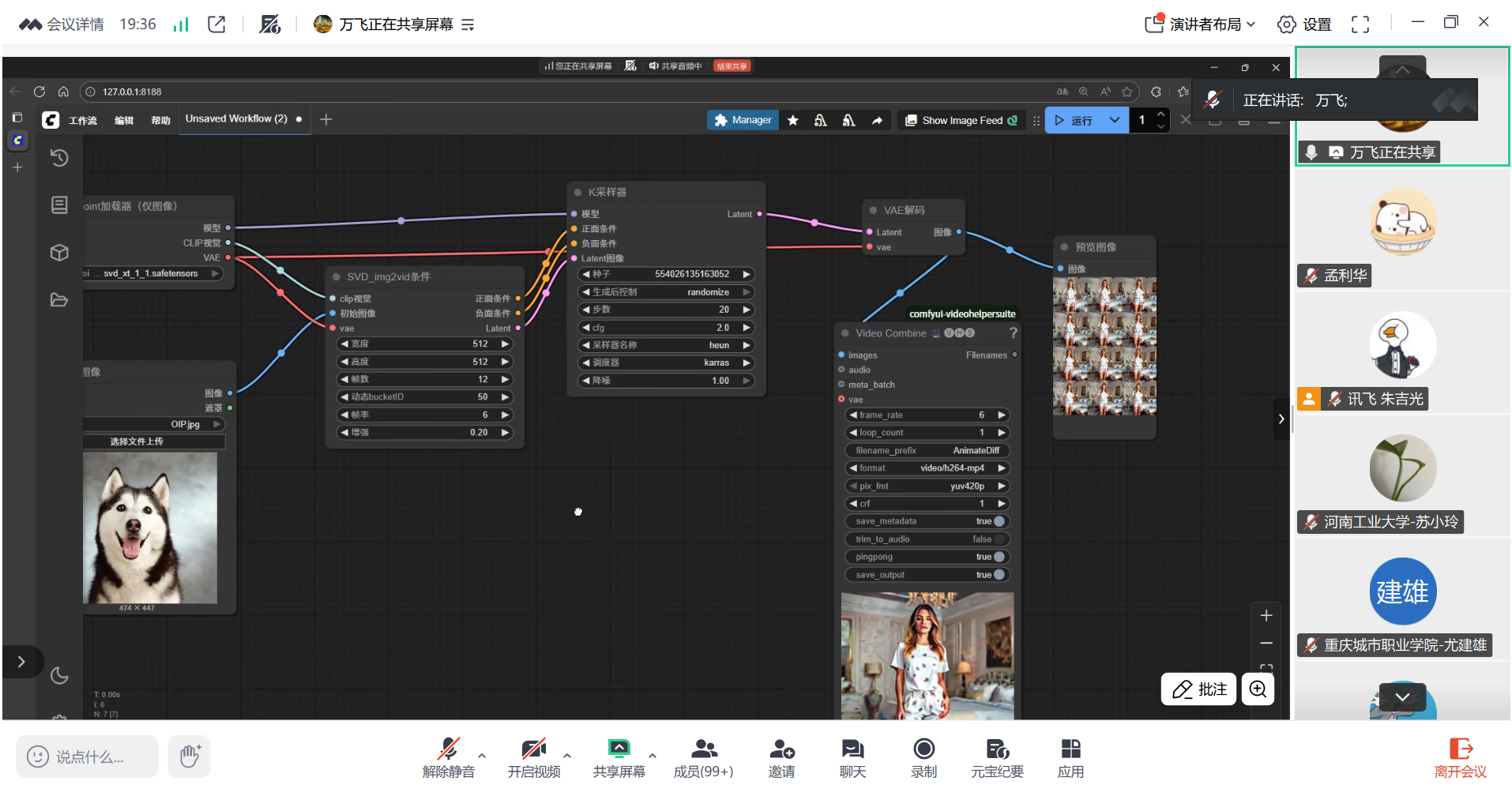Enable trim_to_audio option

pyautogui.click(x=999, y=539)
